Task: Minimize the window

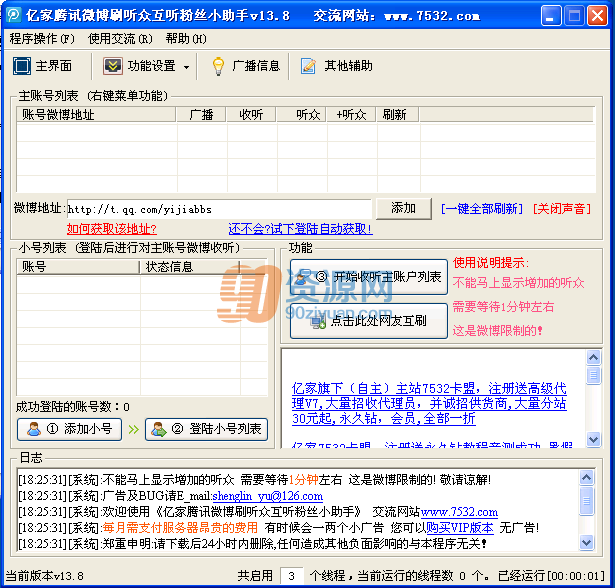Action: click(x=551, y=16)
